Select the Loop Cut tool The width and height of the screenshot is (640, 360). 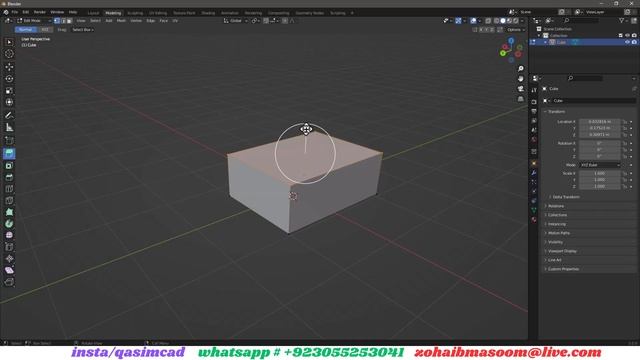point(9,189)
